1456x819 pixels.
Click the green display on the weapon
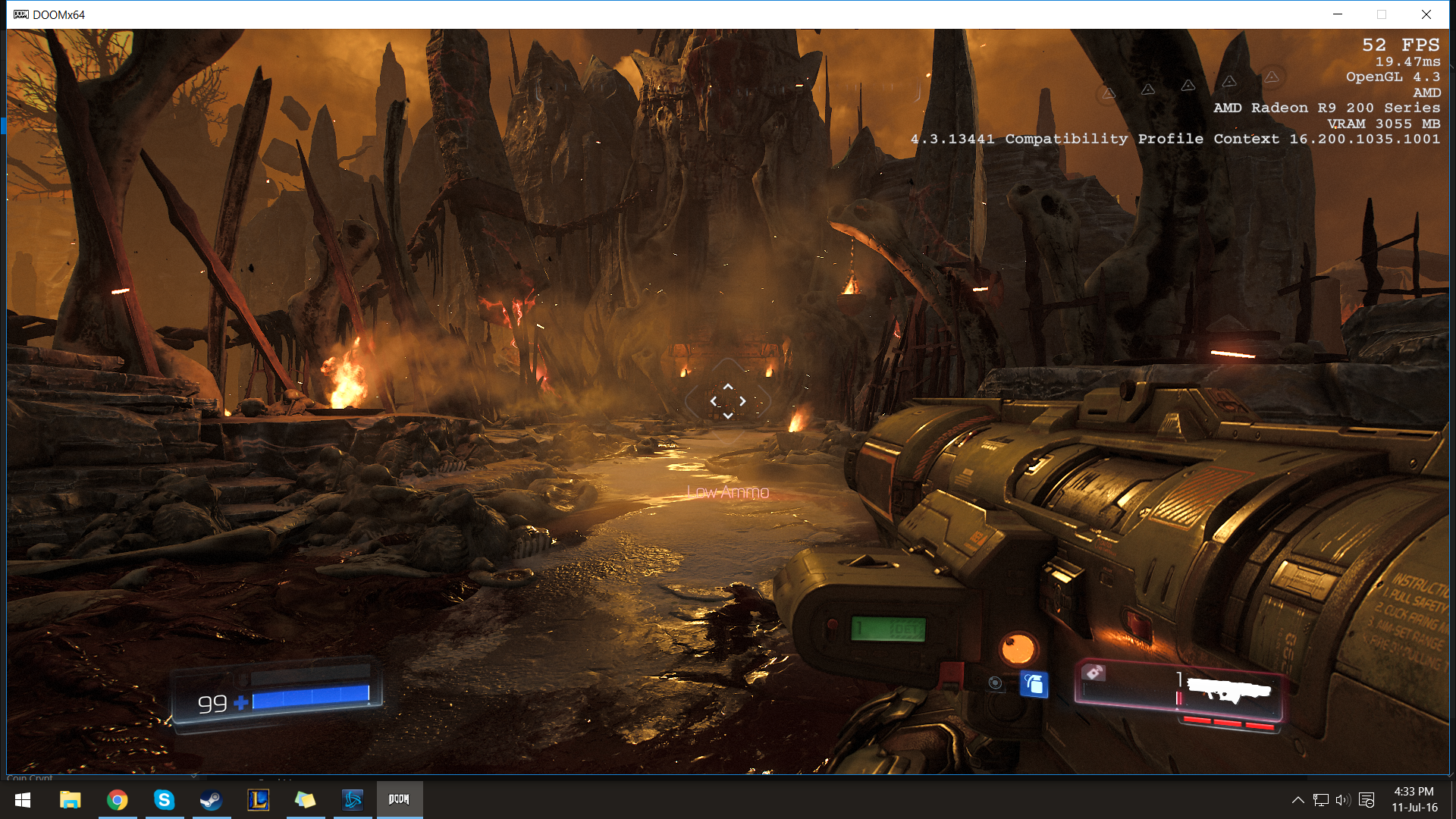pos(888,629)
